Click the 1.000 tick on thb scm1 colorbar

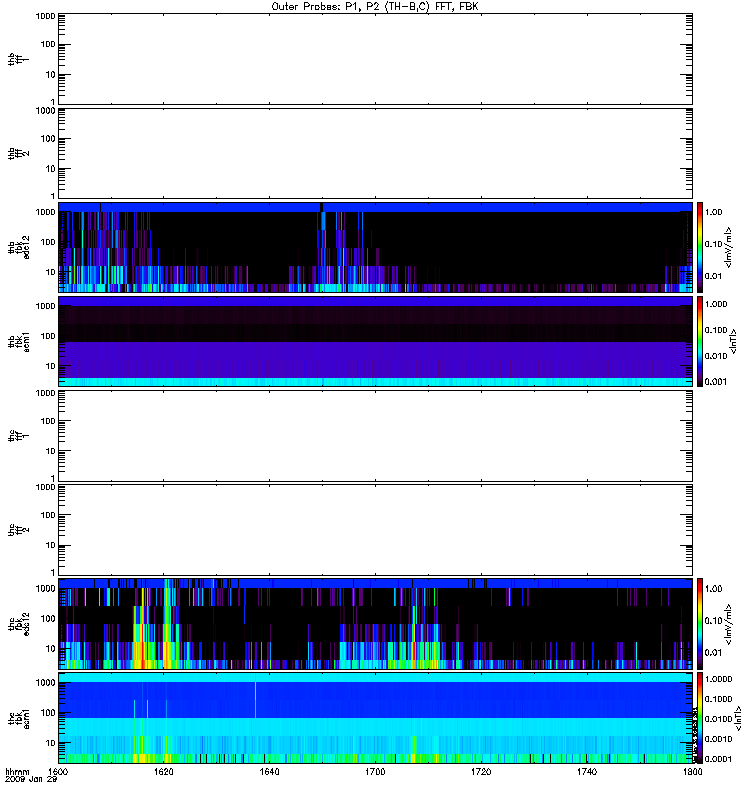pos(716,304)
